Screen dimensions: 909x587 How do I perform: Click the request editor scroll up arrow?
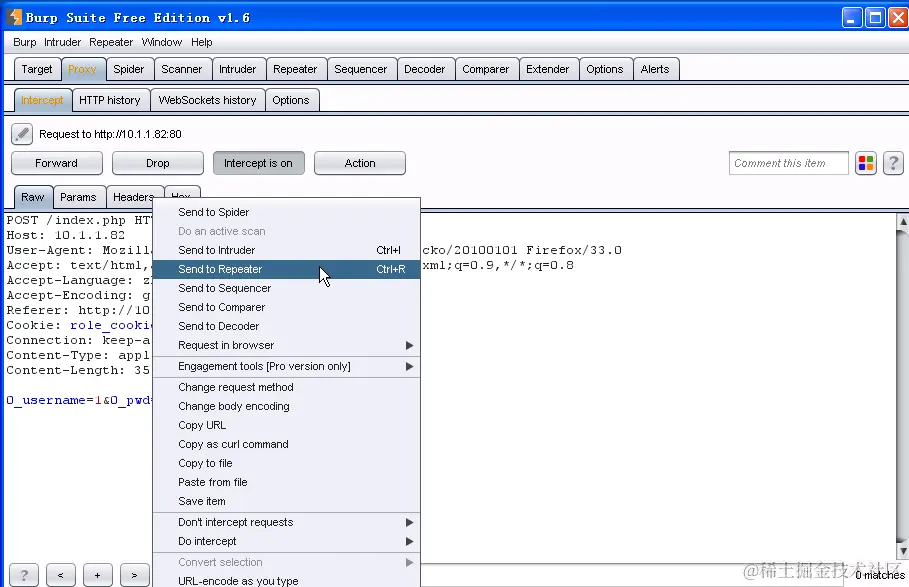(903, 222)
